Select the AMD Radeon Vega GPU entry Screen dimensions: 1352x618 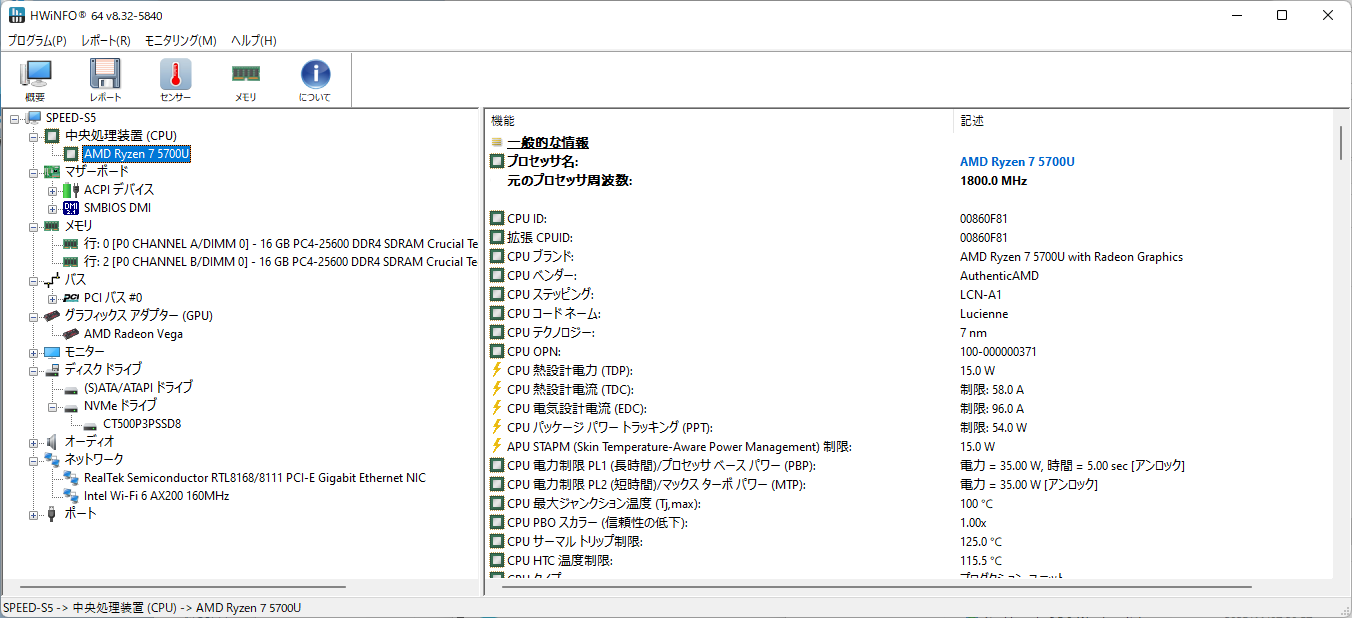pyautogui.click(x=133, y=334)
